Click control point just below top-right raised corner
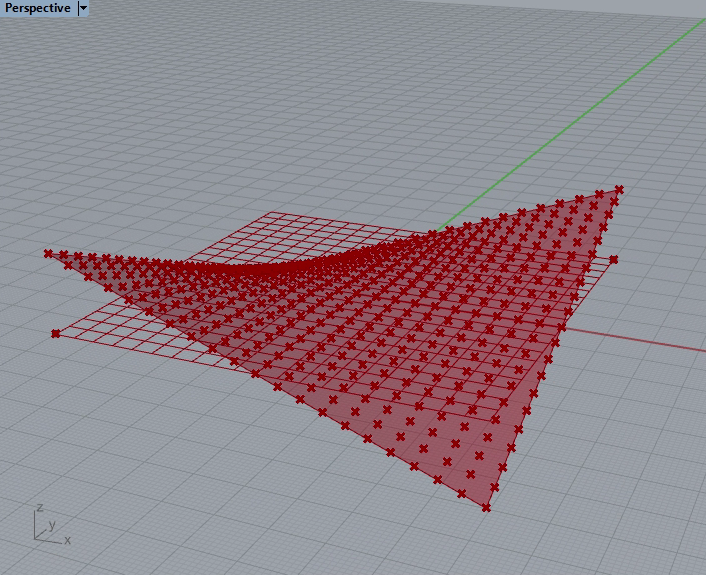706x575 pixels. point(613,204)
